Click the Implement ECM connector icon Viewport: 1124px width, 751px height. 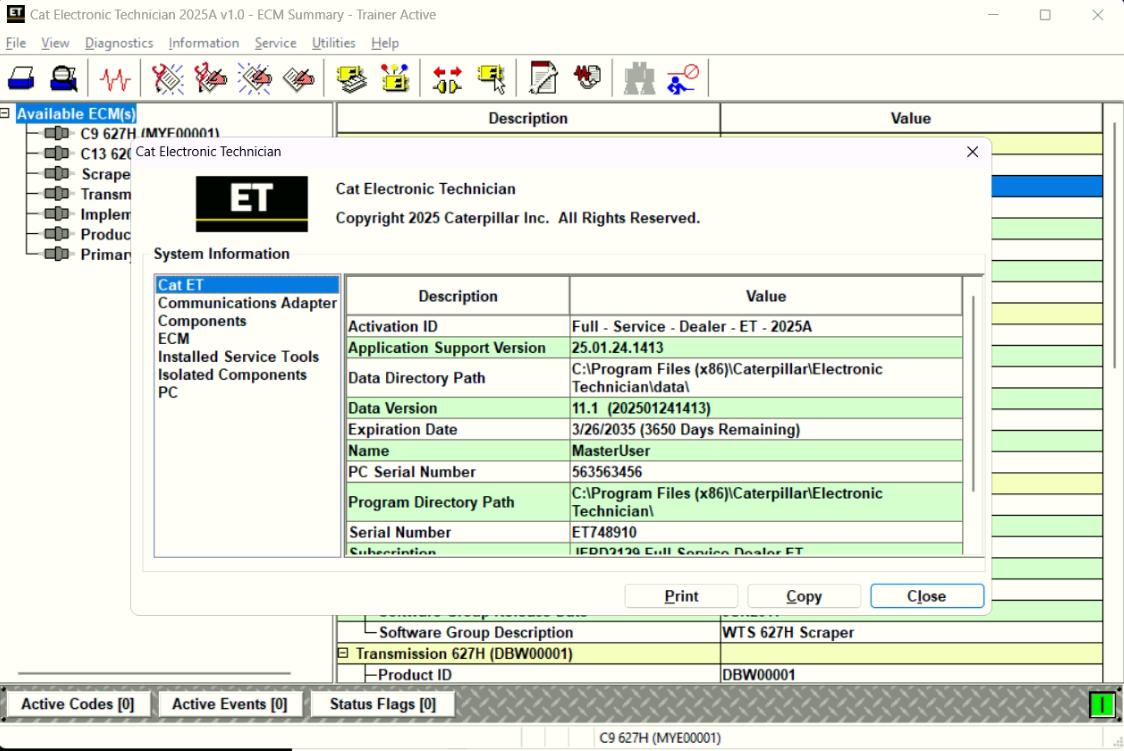[x=57, y=214]
